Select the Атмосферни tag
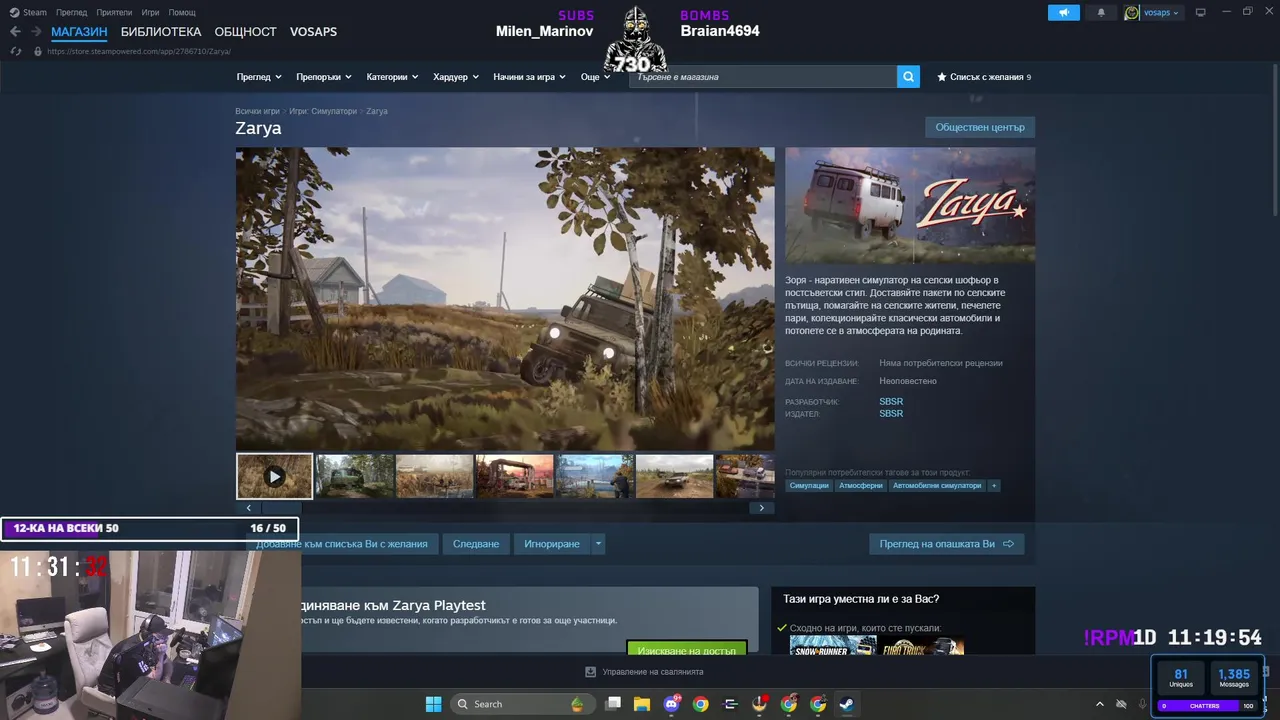1280x720 pixels. [861, 485]
